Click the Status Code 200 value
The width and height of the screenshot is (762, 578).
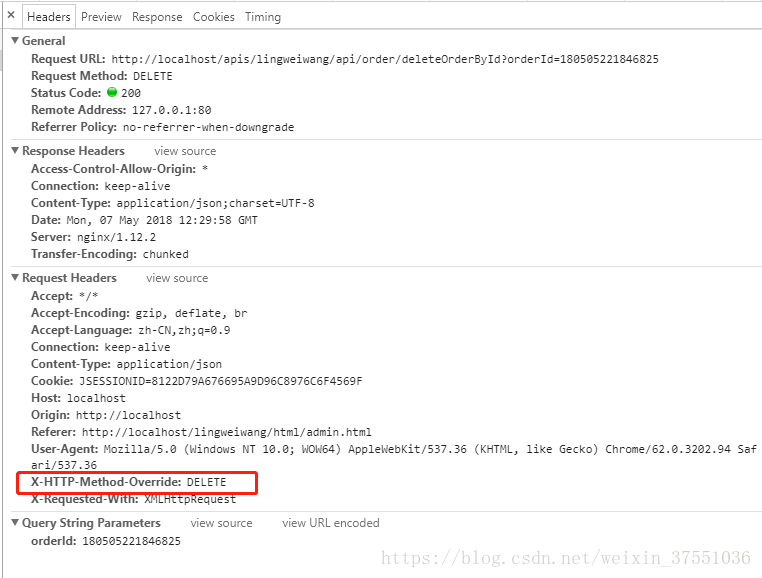tap(131, 93)
